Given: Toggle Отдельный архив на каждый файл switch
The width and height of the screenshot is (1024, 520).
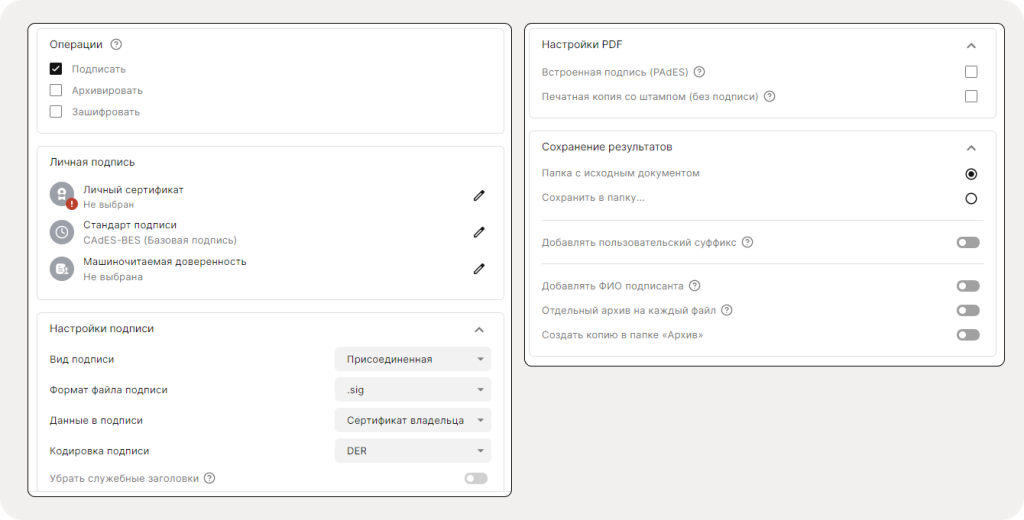Looking at the screenshot, I should 968,310.
